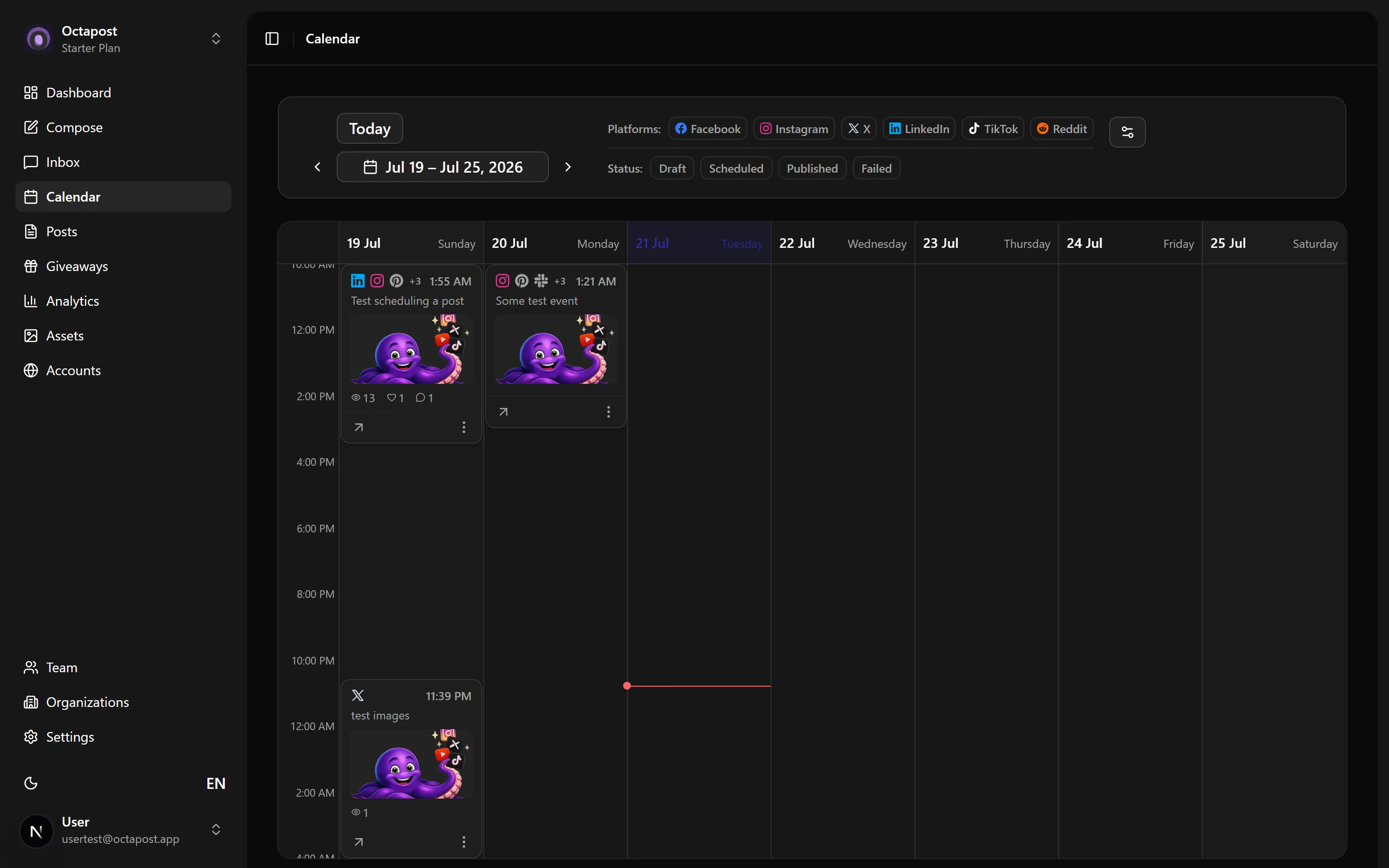Select the 24 Jul Friday column header
Screen dimensions: 1389x868
[1130, 244]
